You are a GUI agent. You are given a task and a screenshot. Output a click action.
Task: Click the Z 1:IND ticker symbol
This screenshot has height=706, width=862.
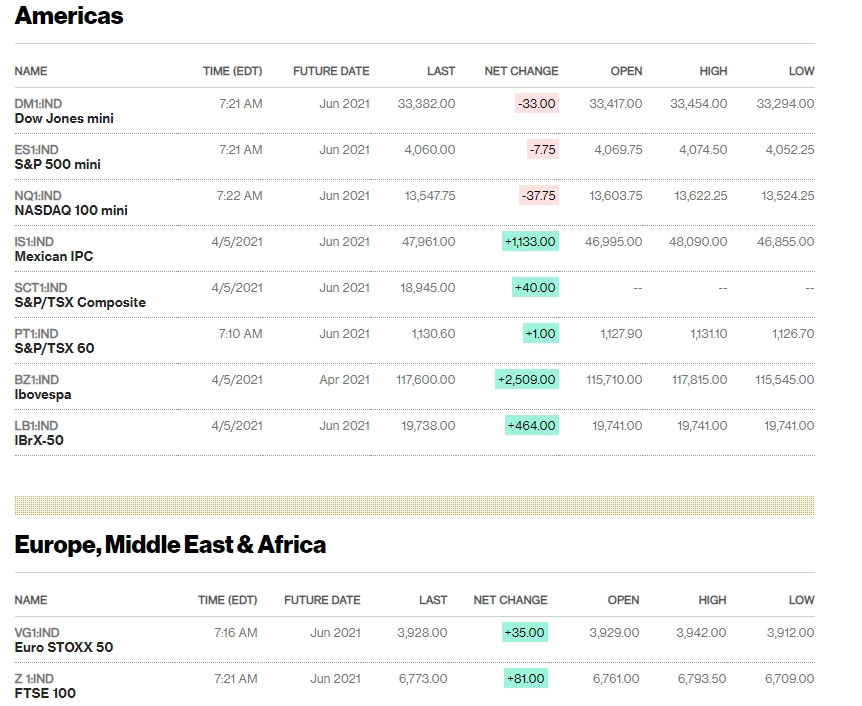pyautogui.click(x=34, y=679)
